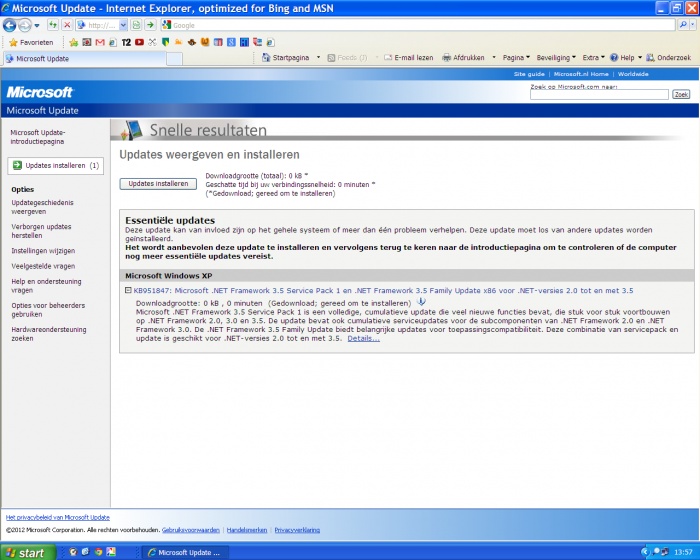
Task: Open the Pagina menu
Action: [516, 58]
